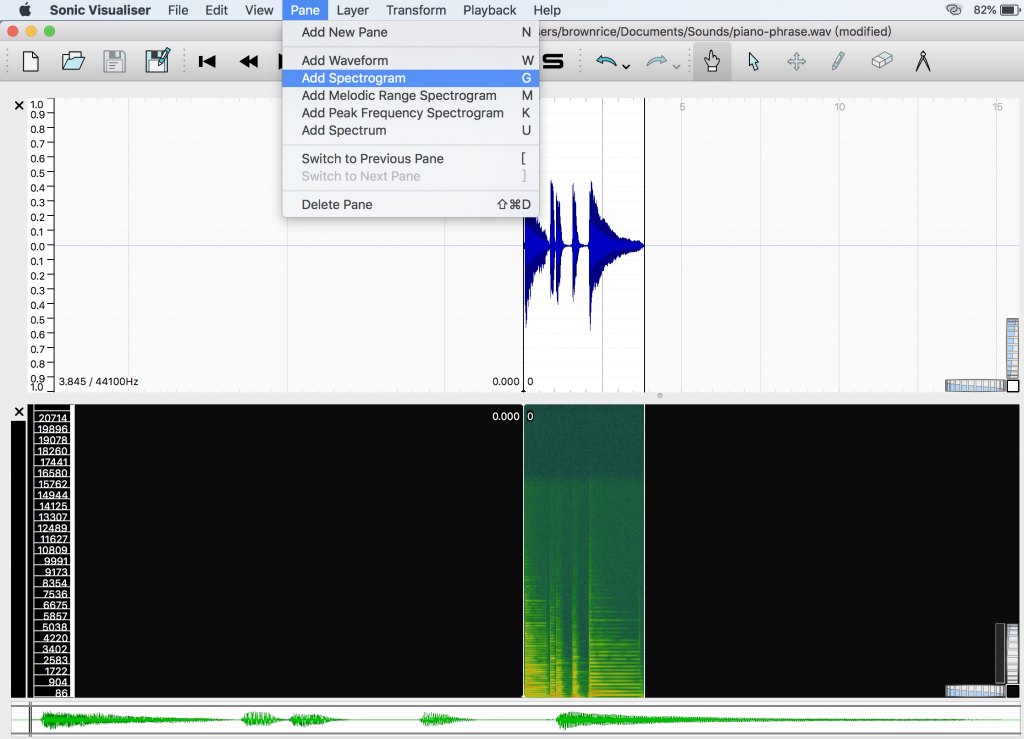The height and width of the screenshot is (739, 1024).
Task: Select Add Waveform menu item
Action: tap(411, 61)
